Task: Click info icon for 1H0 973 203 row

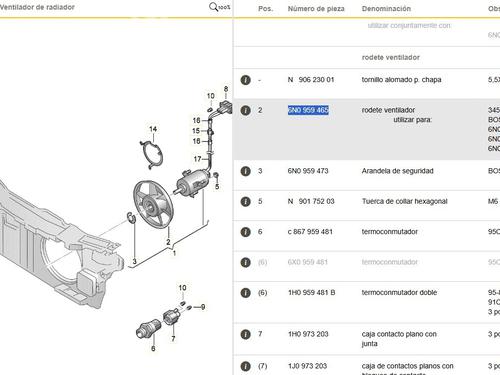Action: tap(246, 334)
